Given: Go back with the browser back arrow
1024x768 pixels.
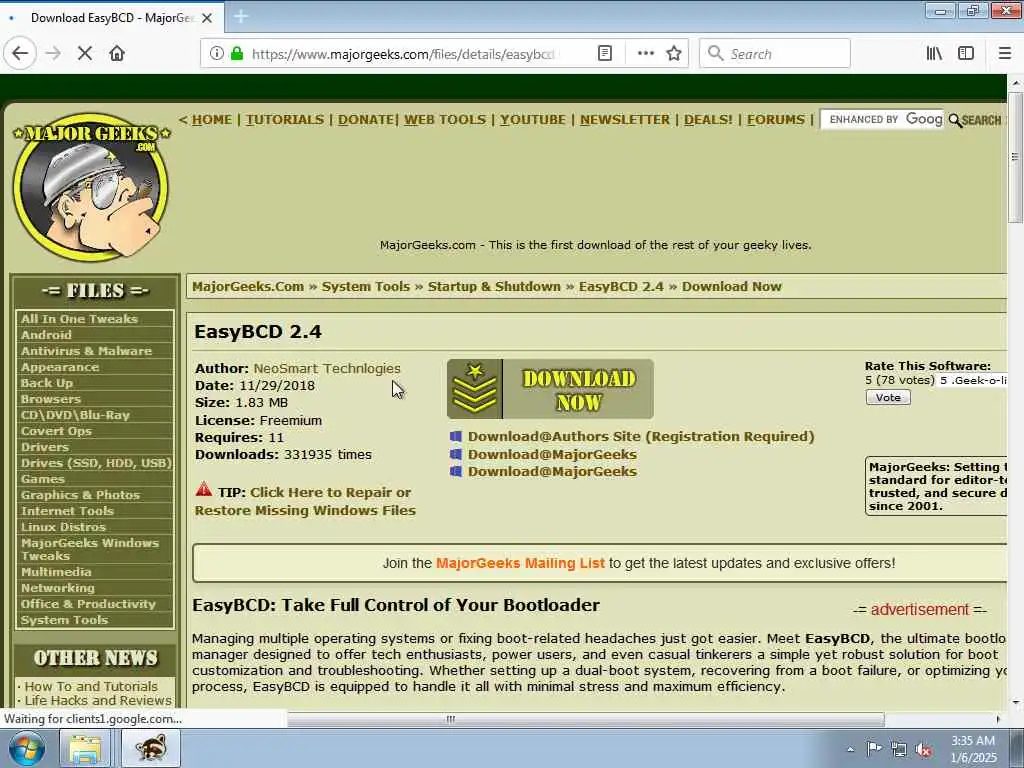Looking at the screenshot, I should click(20, 54).
